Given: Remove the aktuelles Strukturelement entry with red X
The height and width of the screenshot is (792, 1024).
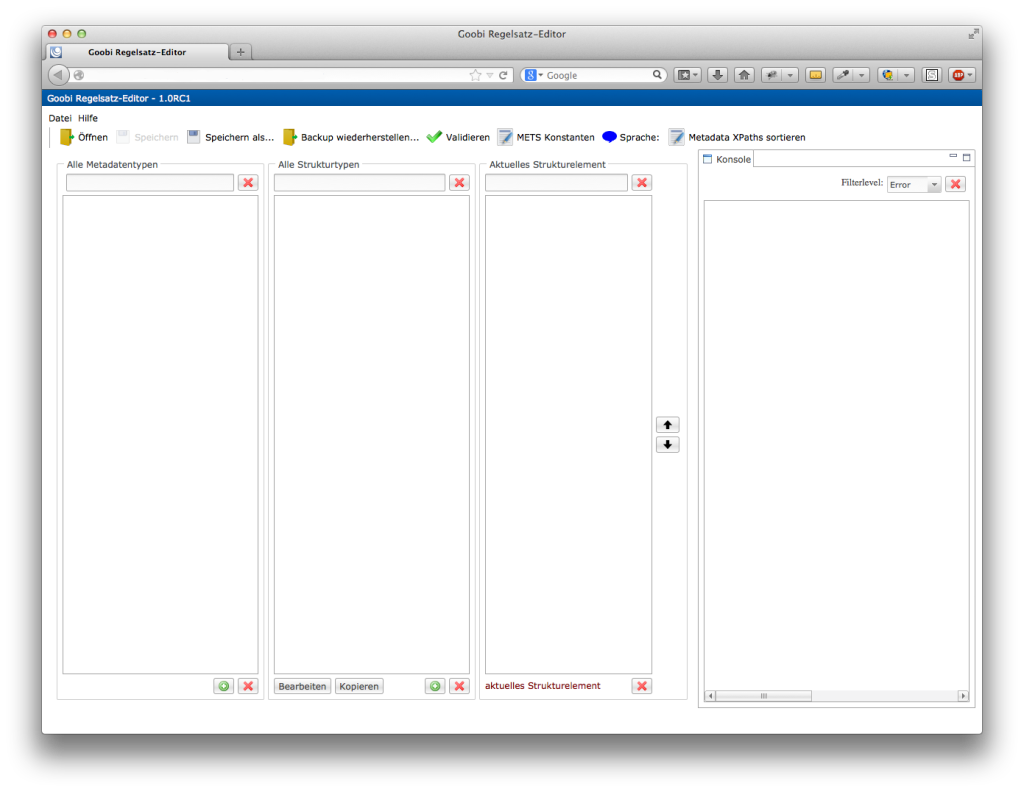Looking at the screenshot, I should [642, 686].
